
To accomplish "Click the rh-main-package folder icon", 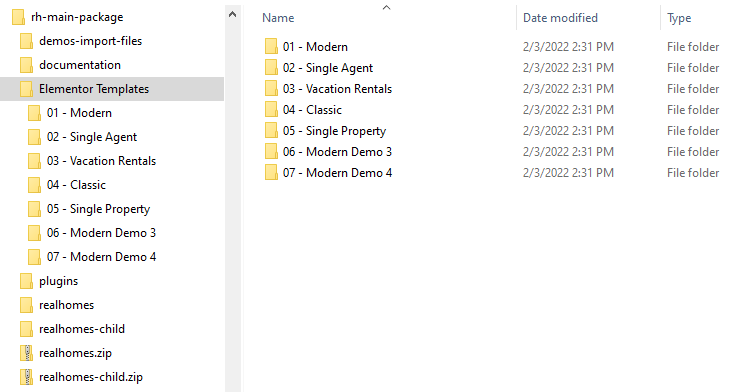I will 18,17.
